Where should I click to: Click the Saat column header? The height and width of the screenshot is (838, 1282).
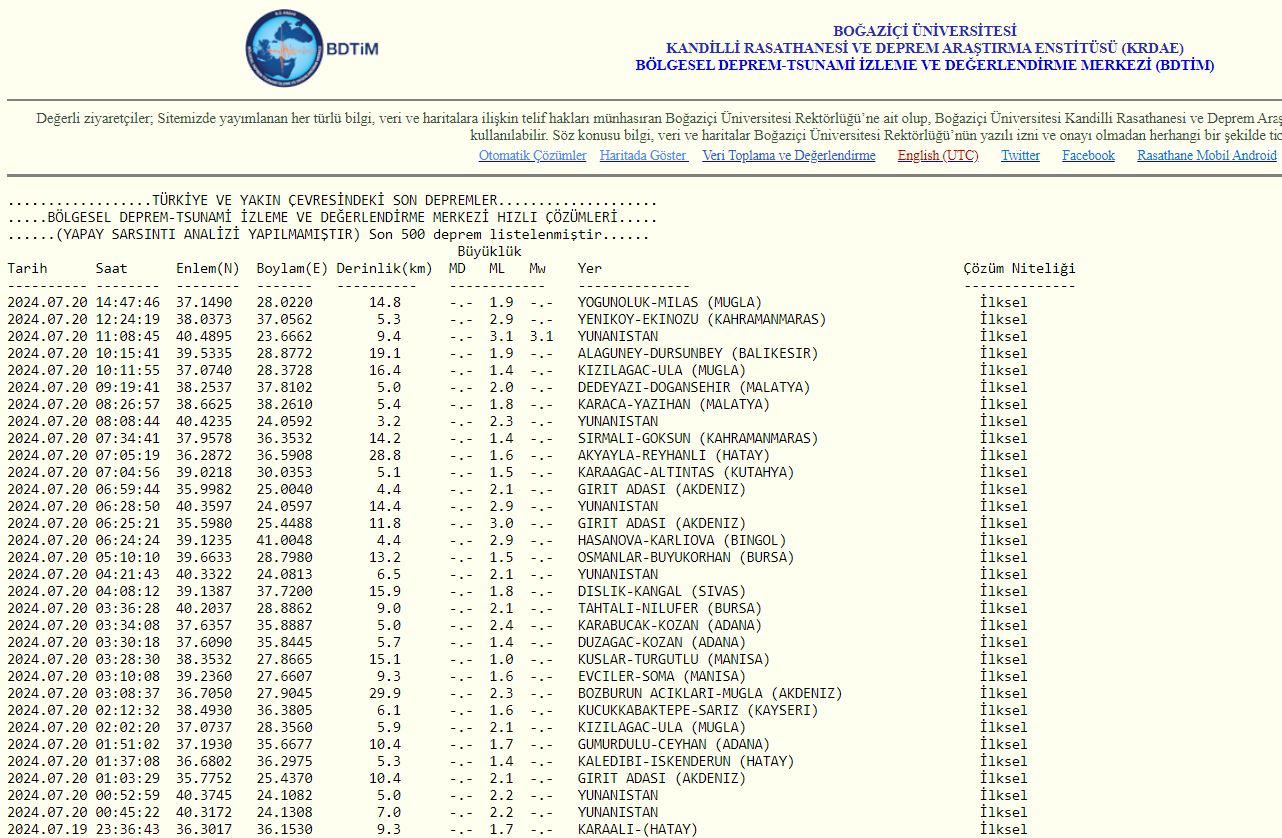pyautogui.click(x=112, y=268)
